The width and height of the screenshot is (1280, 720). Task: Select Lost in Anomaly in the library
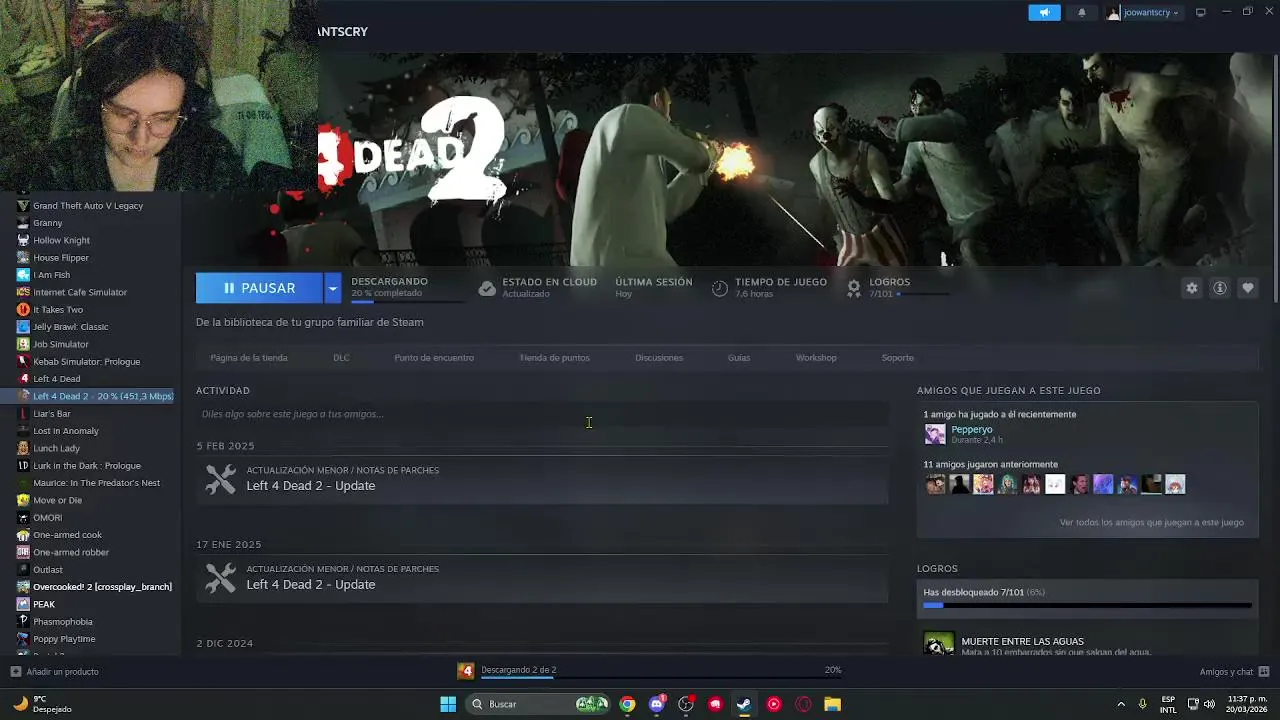[66, 431]
